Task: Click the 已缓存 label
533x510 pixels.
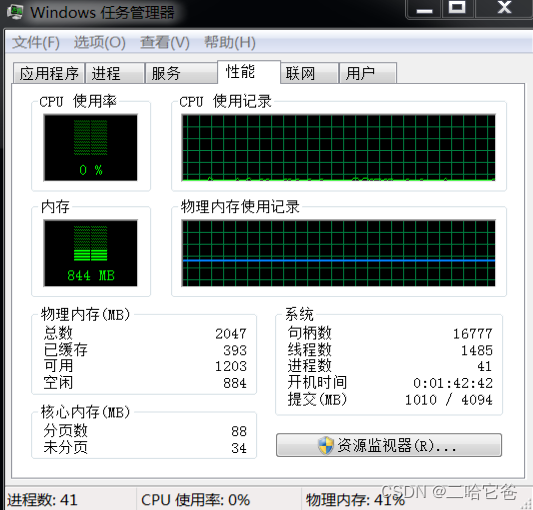Action: (x=66, y=350)
